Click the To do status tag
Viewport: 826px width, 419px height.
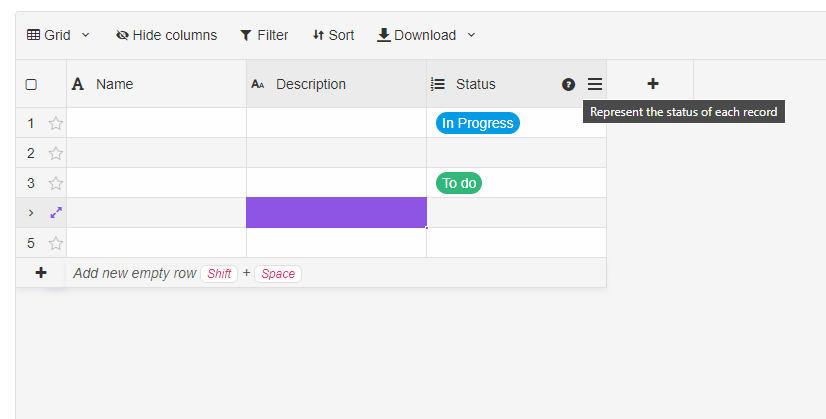point(459,183)
